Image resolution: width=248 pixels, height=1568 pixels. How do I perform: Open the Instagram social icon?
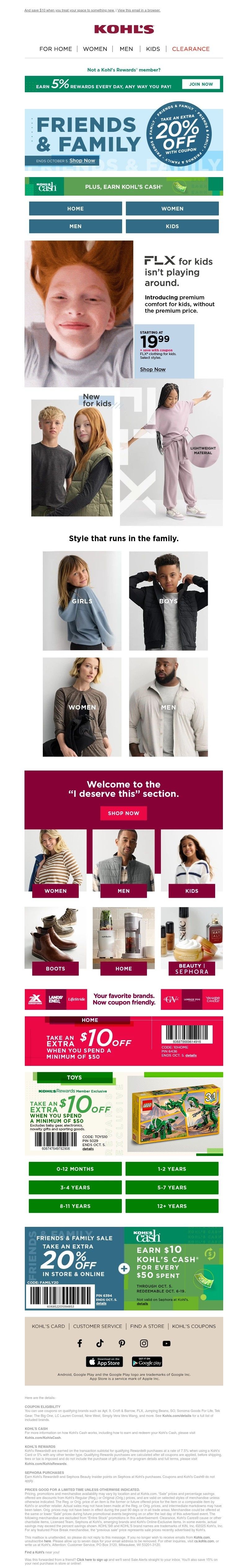144,1343
